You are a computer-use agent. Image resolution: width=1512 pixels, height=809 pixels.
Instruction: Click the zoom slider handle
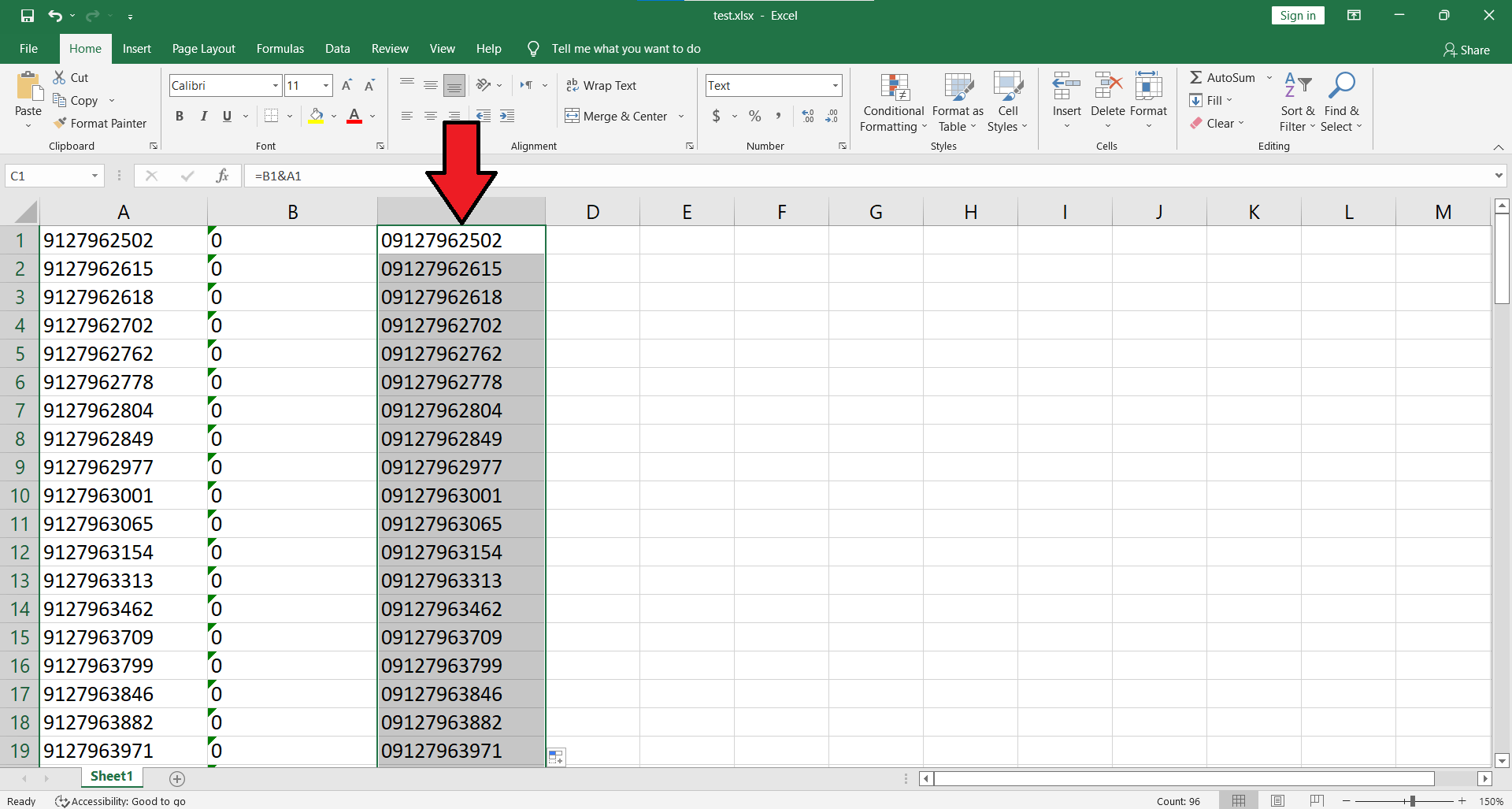(1412, 801)
